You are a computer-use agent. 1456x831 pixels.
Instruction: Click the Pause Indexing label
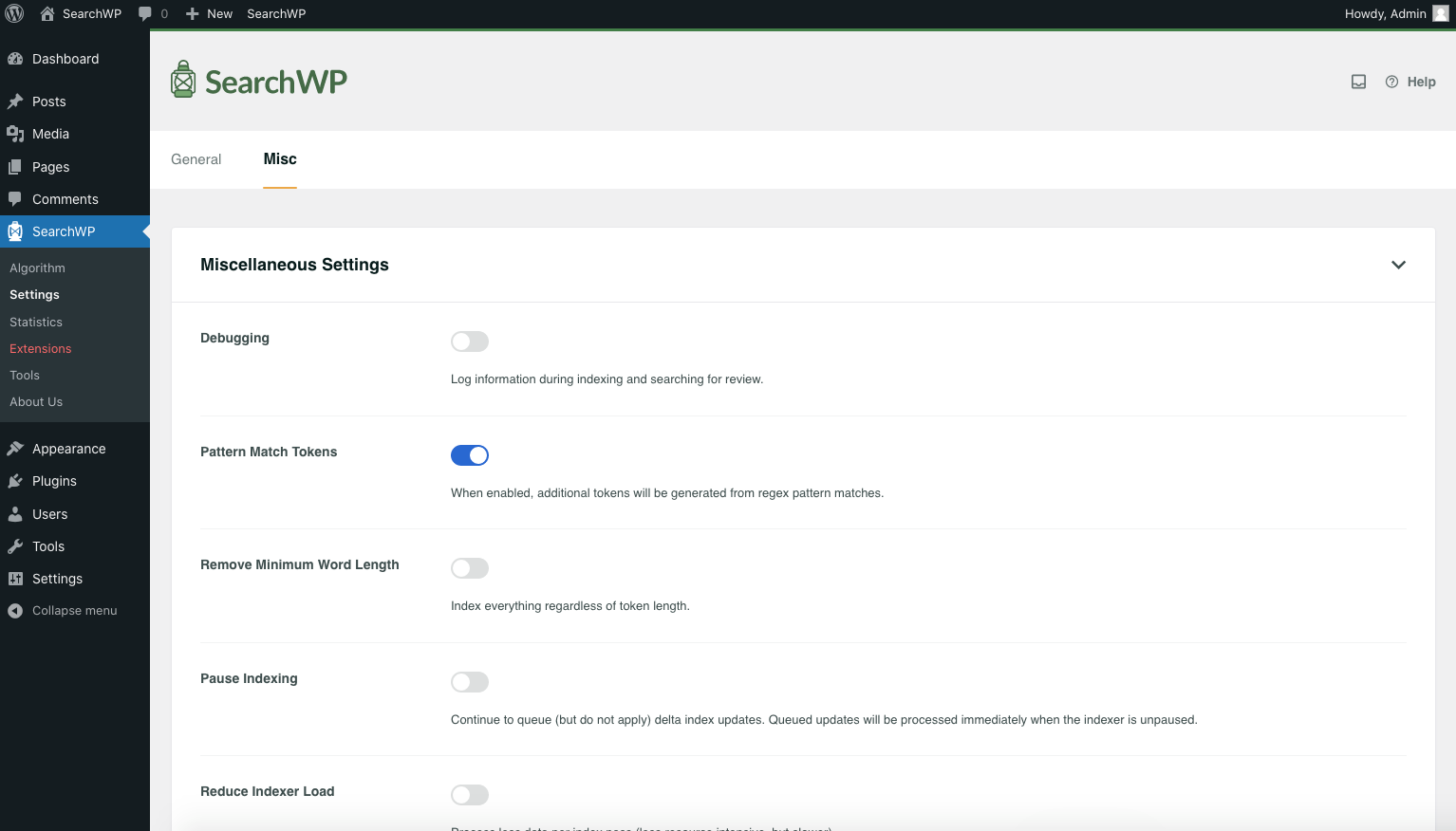(249, 678)
